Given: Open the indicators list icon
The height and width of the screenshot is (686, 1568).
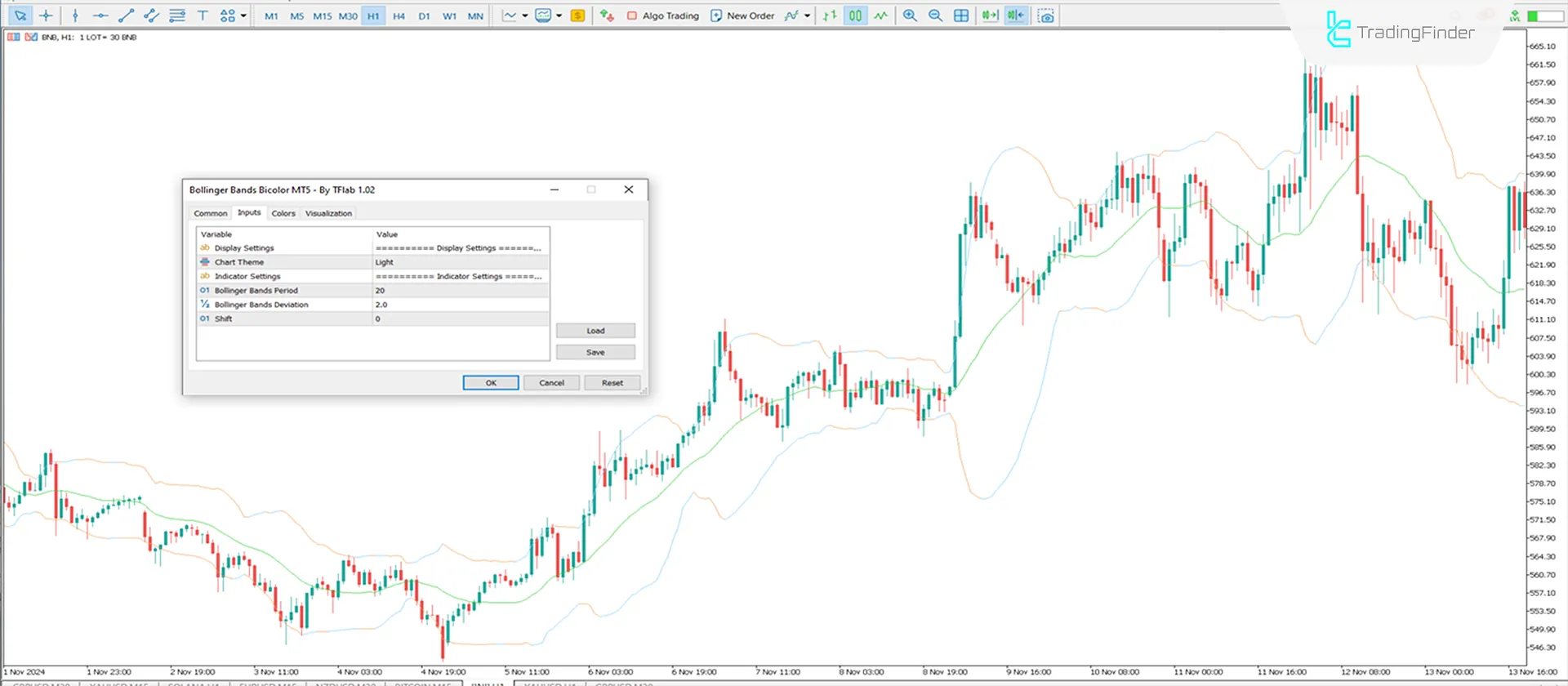Looking at the screenshot, I should 791,16.
